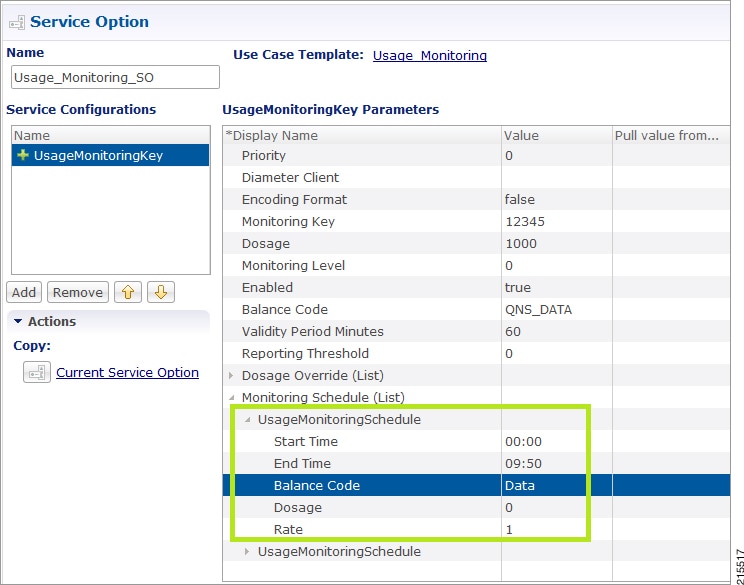Click the Name input field Usage_Monitoring_SO

pyautogui.click(x=115, y=77)
